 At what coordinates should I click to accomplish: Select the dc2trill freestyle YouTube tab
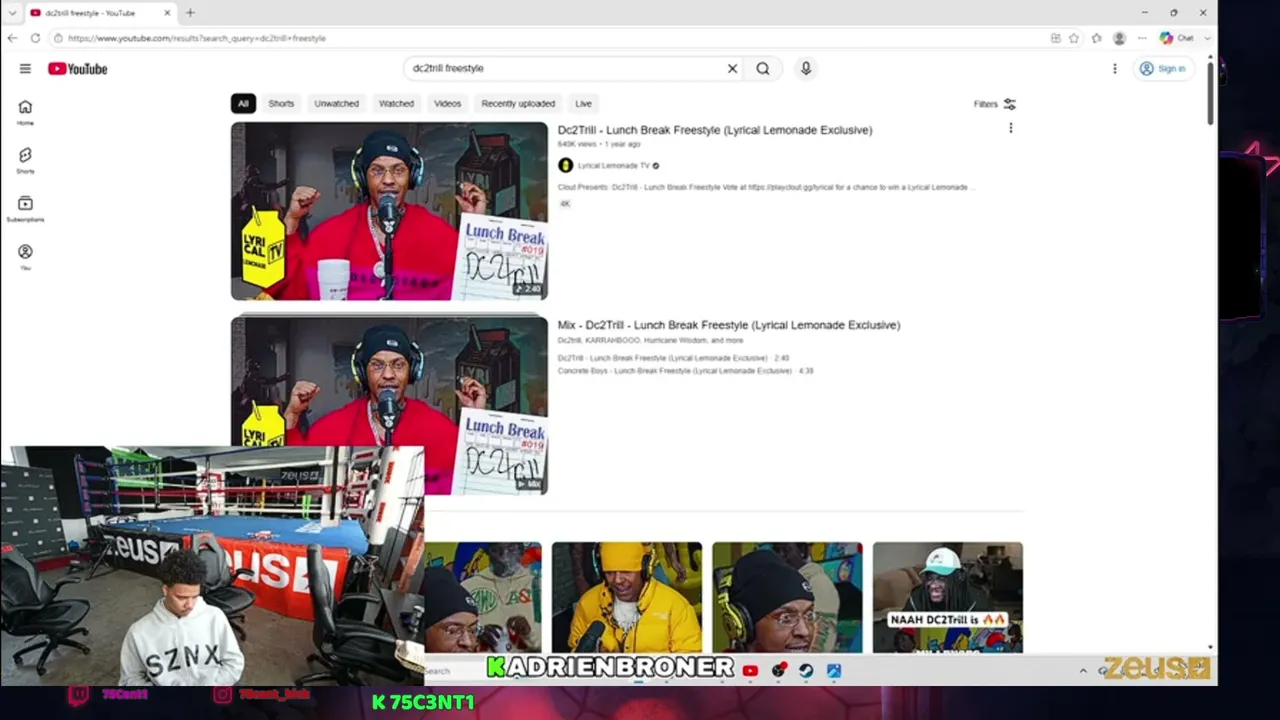pyautogui.click(x=99, y=13)
